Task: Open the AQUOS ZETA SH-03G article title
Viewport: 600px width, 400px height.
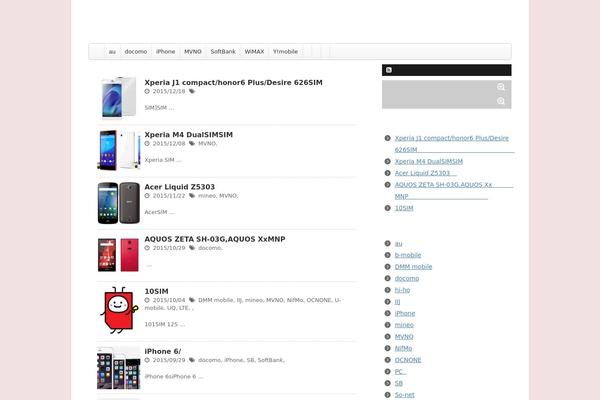Action: point(215,239)
